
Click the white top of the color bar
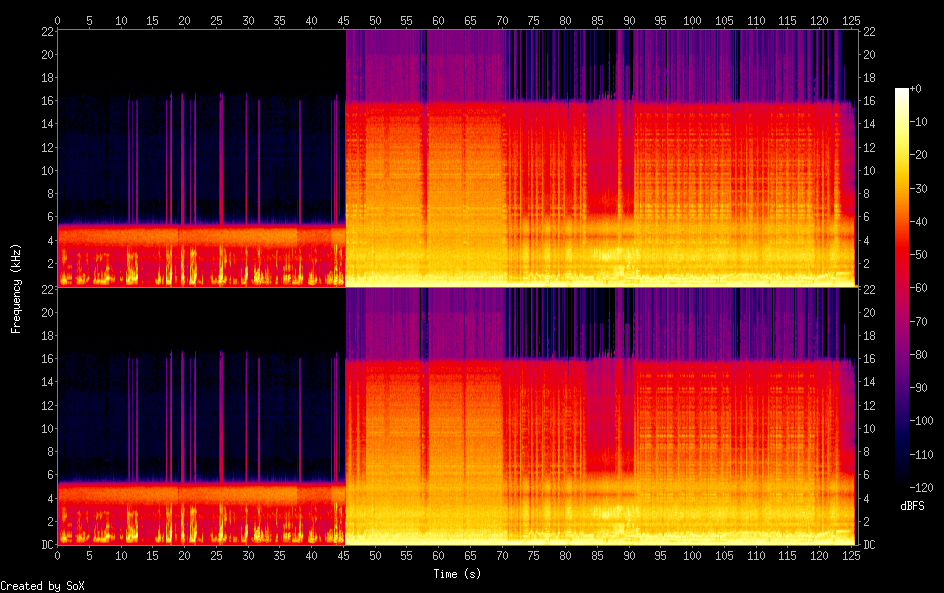[902, 93]
